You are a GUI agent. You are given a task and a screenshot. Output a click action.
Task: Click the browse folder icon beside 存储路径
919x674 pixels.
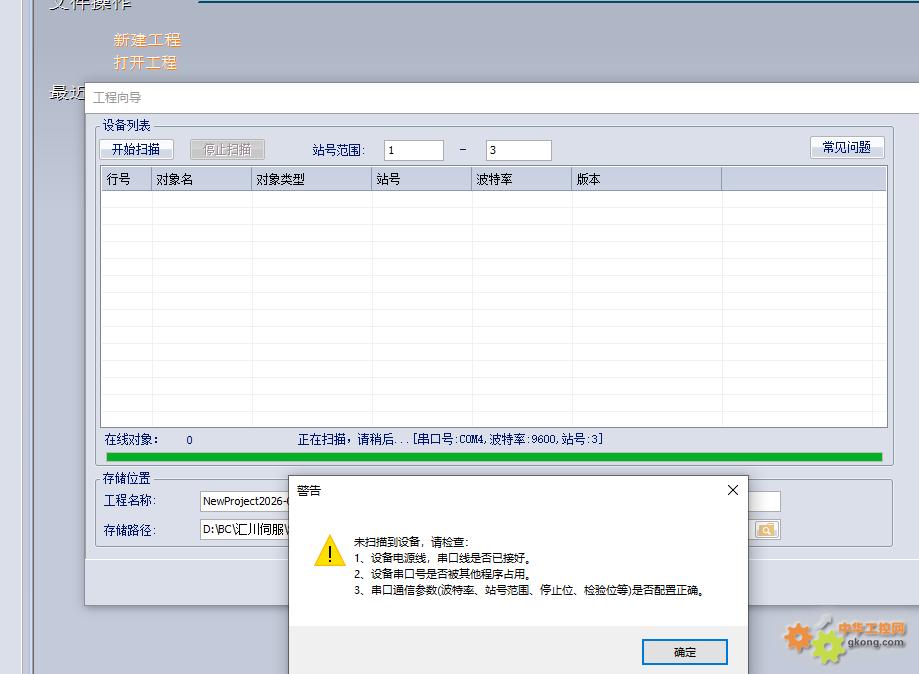767,530
